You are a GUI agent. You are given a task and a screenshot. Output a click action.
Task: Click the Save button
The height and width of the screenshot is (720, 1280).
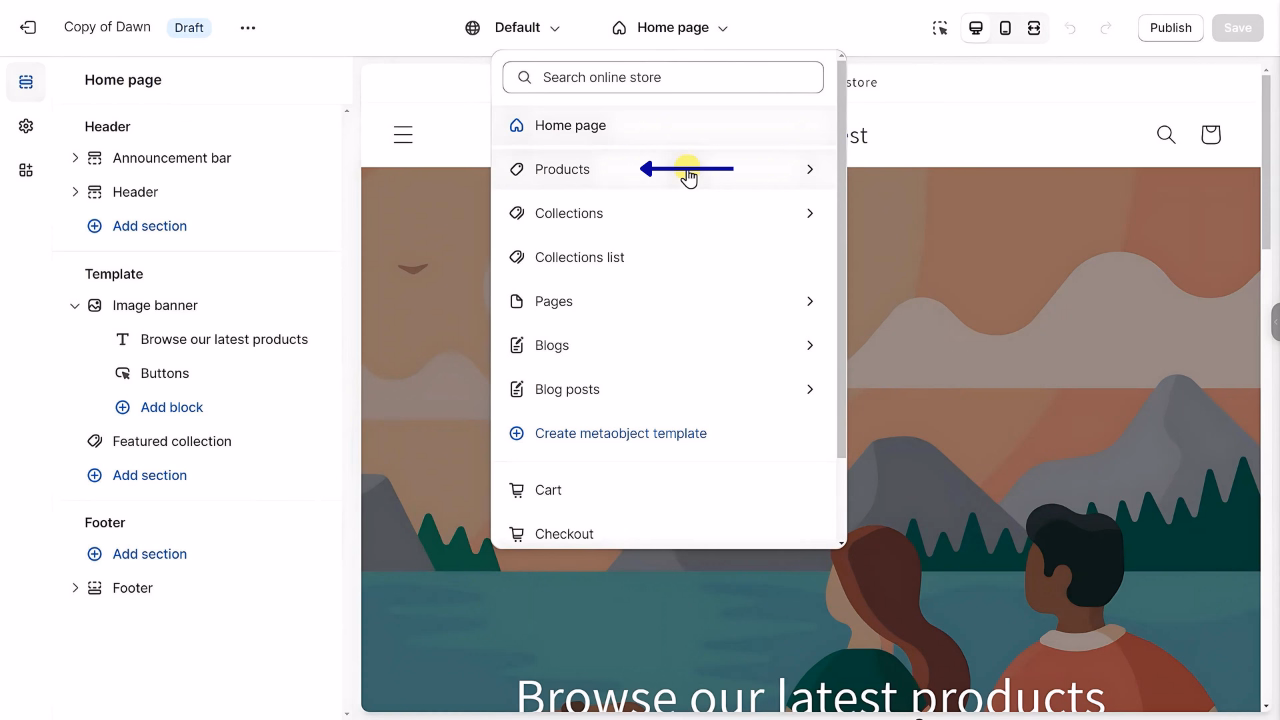tap(1238, 28)
